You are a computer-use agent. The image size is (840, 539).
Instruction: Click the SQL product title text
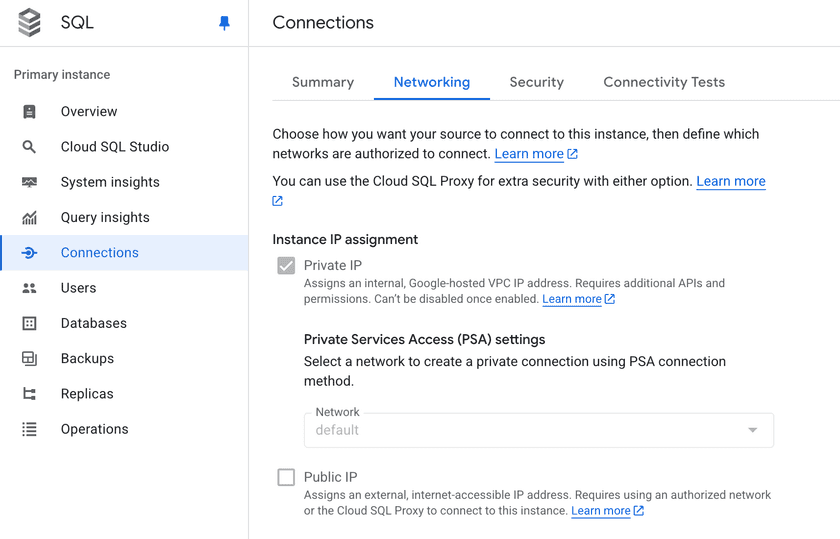77,23
